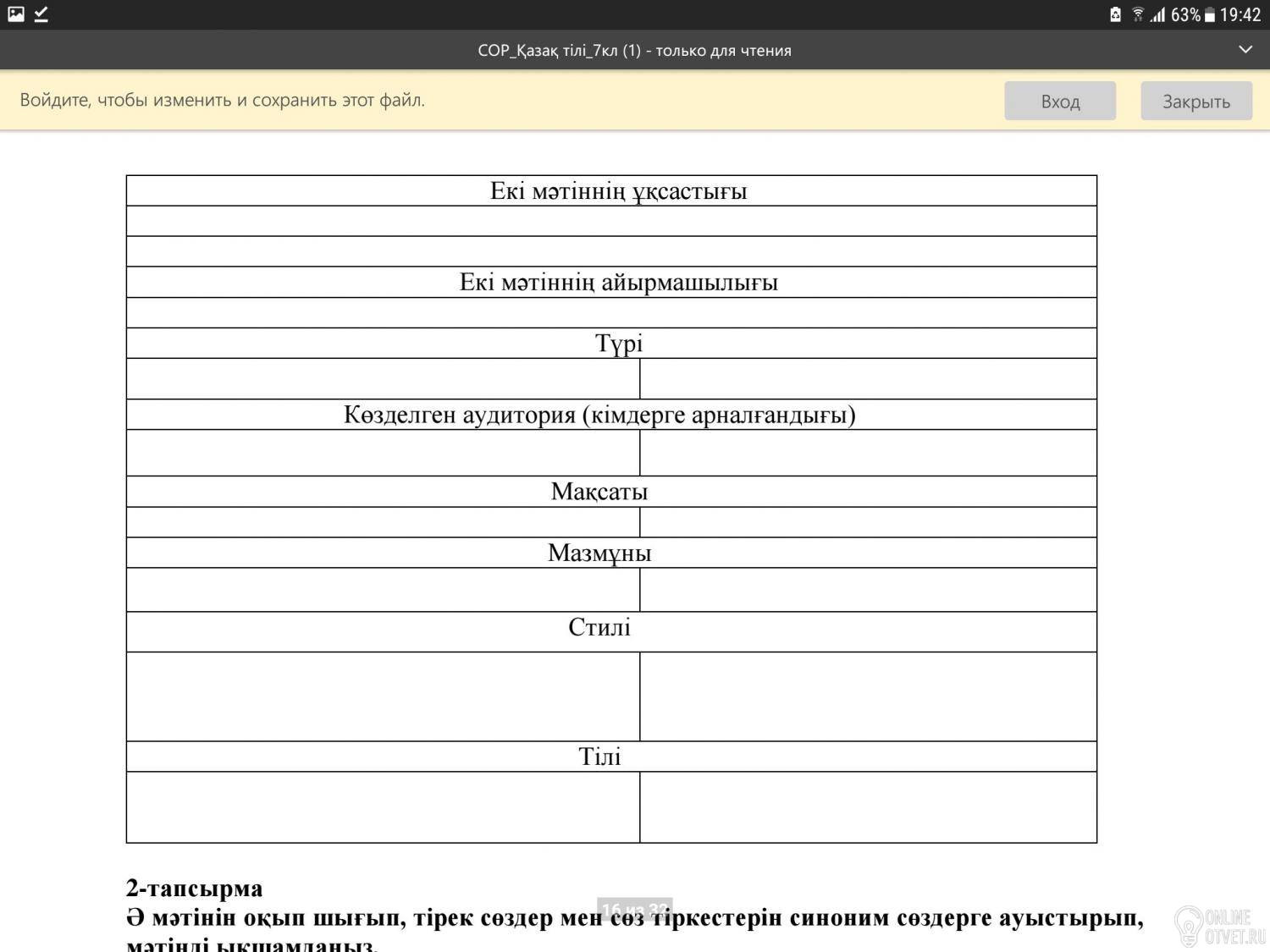Click the Online Otvet lightbulb watermark logo

click(1189, 925)
